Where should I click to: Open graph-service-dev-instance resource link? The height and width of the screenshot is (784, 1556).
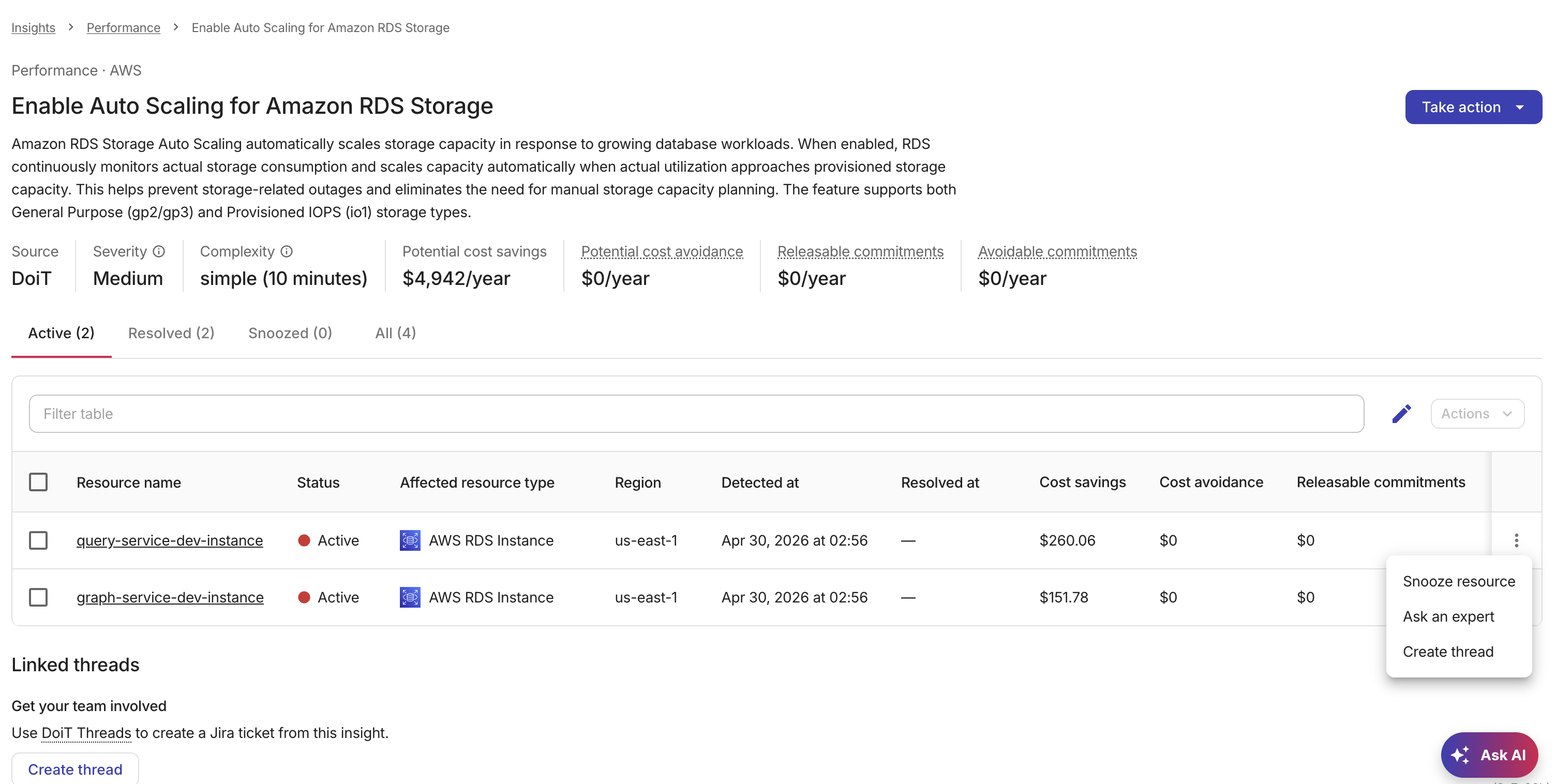click(x=170, y=597)
